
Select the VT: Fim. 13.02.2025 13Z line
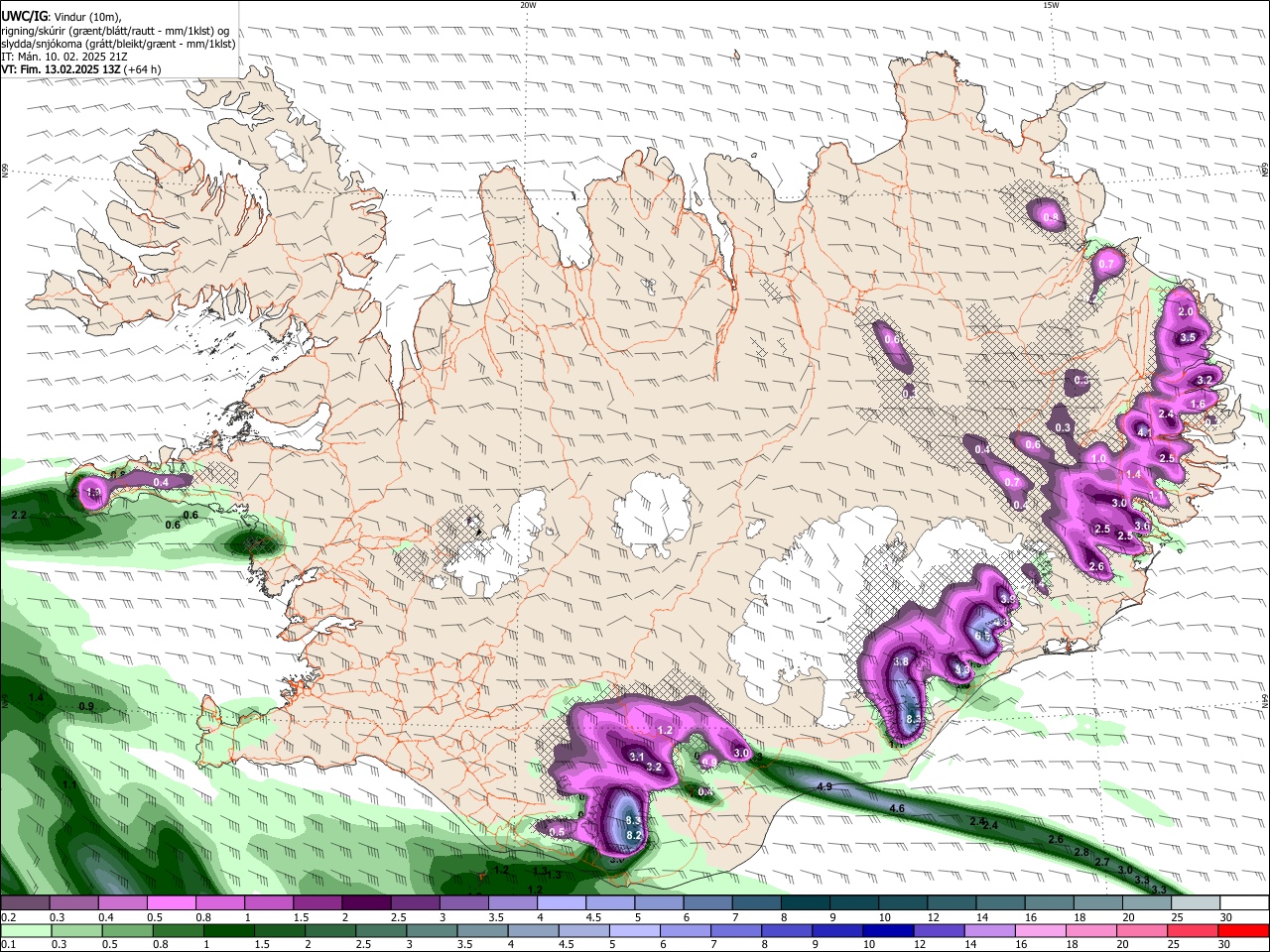[x=61, y=69]
